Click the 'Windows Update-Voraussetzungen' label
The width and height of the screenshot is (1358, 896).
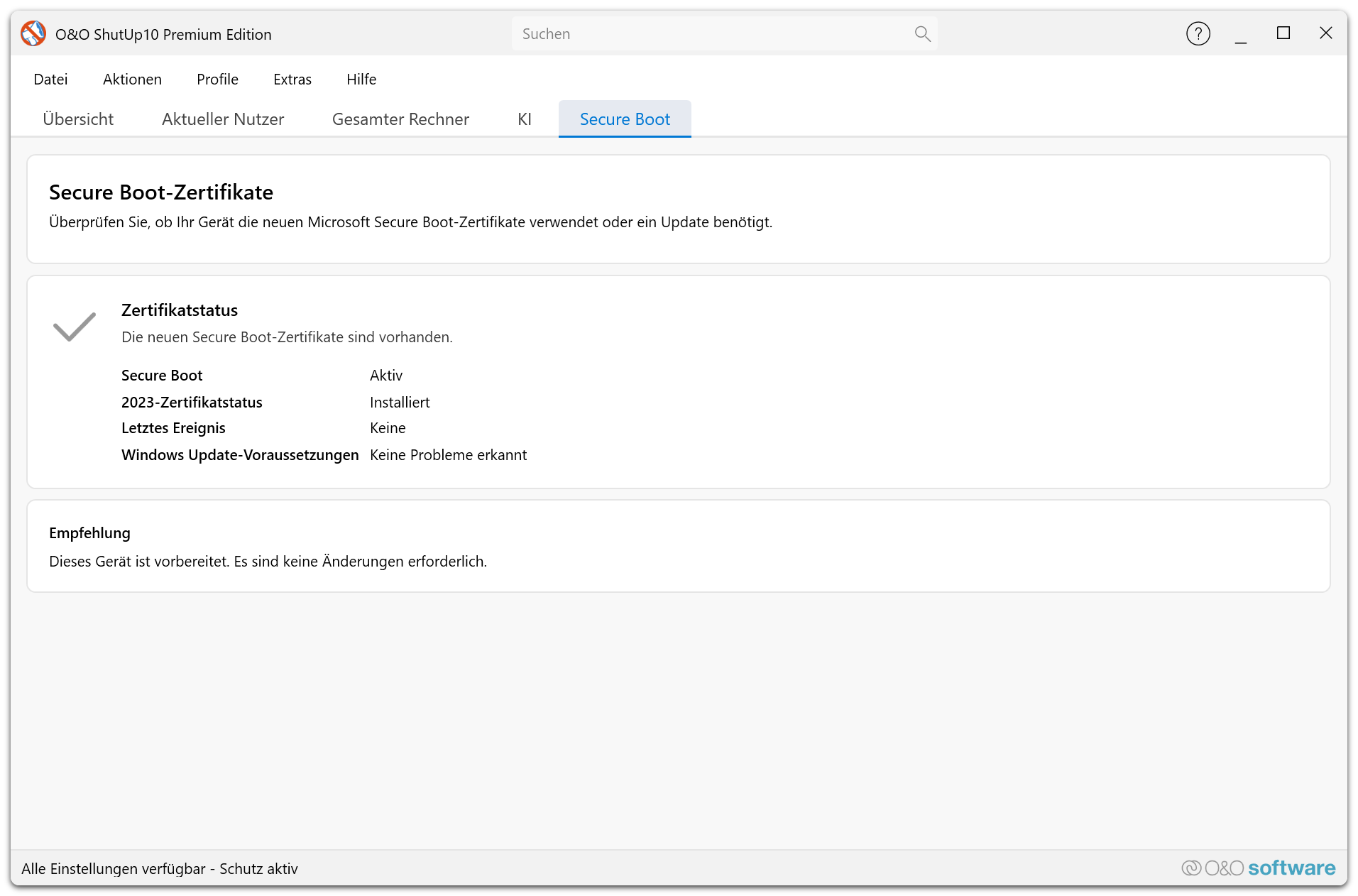pos(240,455)
